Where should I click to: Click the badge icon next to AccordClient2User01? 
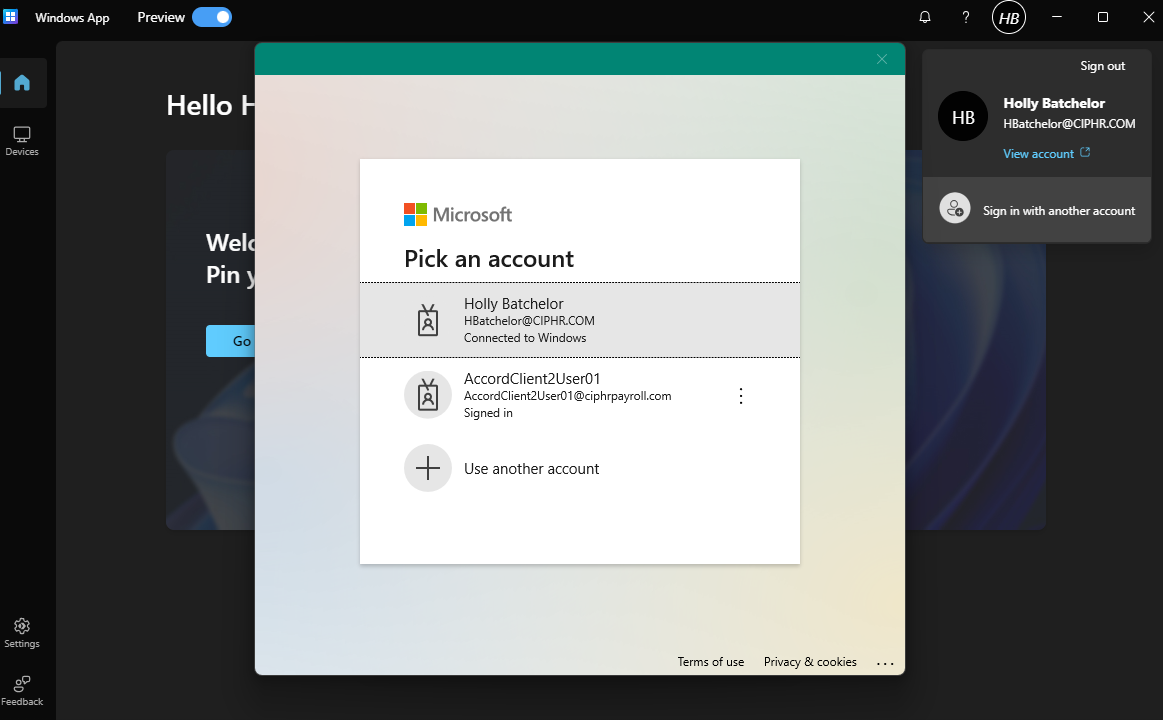tap(428, 394)
